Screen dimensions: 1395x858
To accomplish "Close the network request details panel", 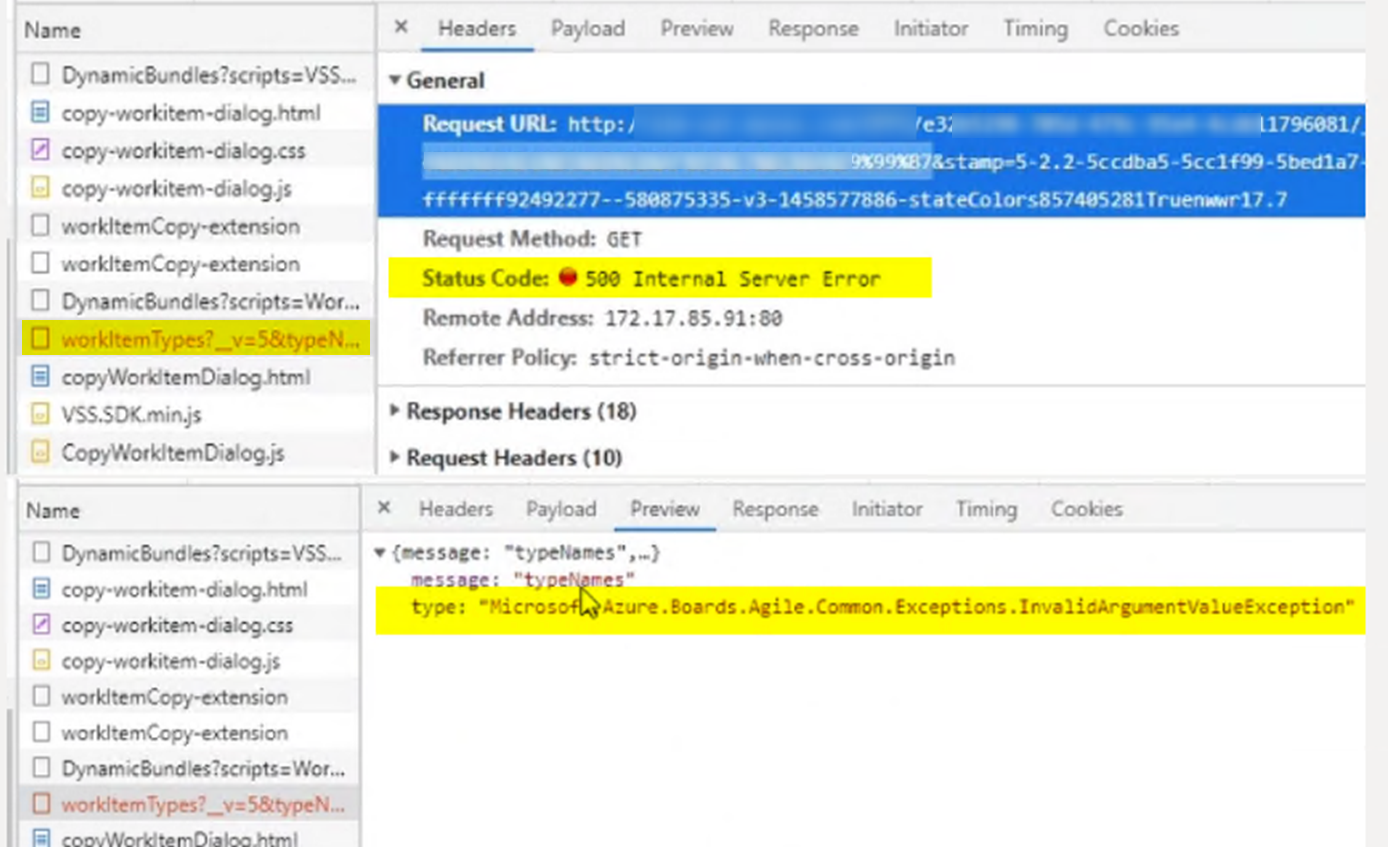I will [400, 28].
